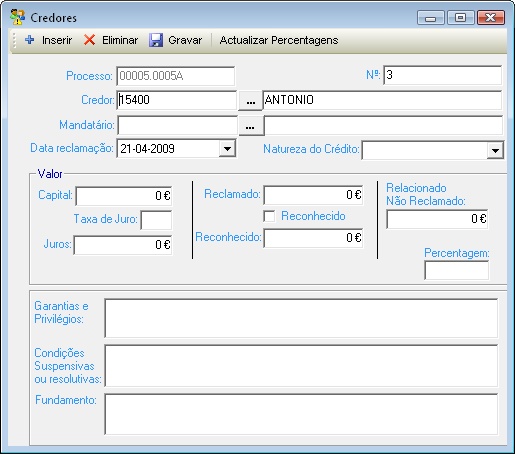The image size is (515, 454).
Task: Click the red X Eliminar icon
Action: (x=89, y=40)
